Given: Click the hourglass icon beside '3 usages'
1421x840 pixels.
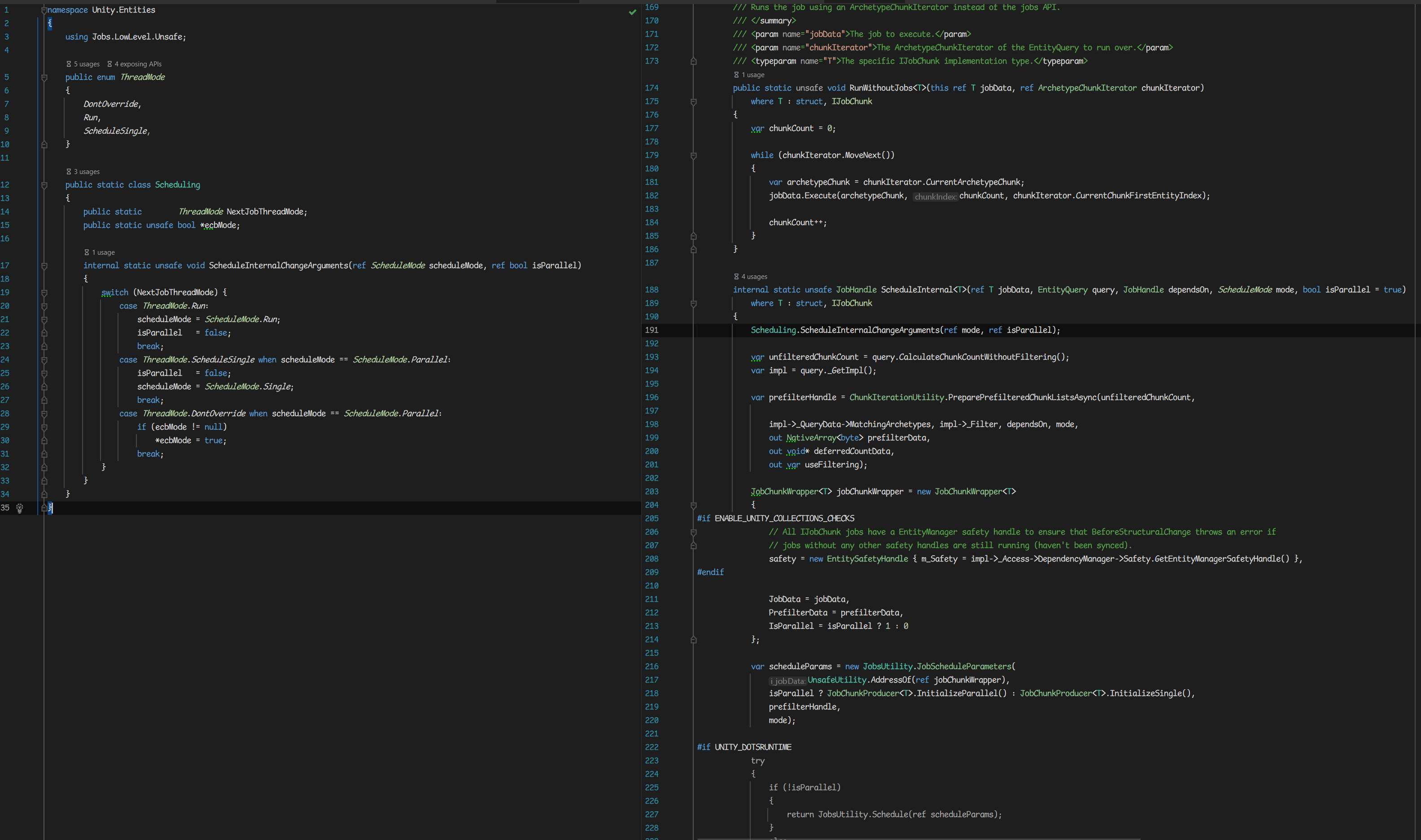Looking at the screenshot, I should [69, 171].
